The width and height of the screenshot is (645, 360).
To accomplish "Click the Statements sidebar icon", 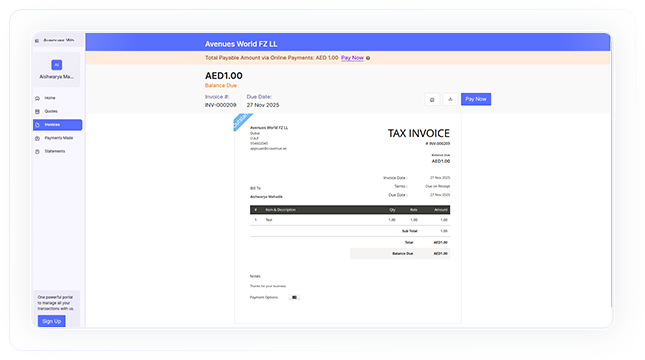I will [37, 151].
